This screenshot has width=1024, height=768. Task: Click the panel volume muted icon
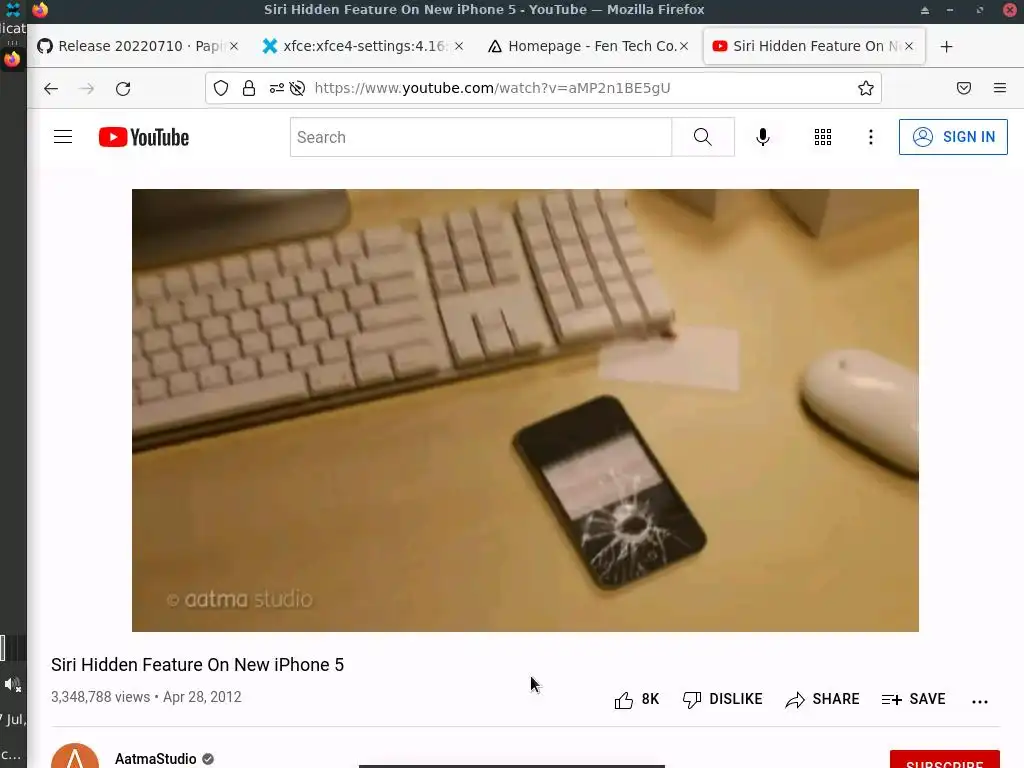click(x=12, y=684)
